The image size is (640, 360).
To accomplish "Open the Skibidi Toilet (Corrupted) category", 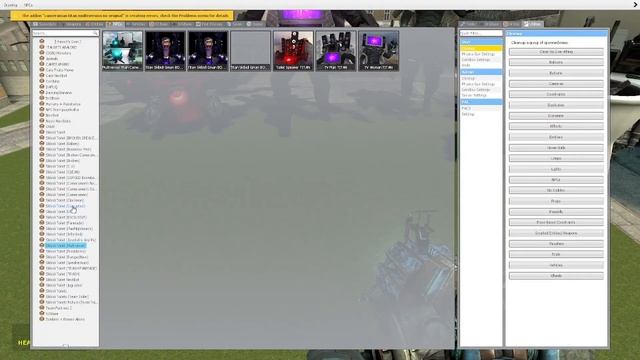I will pos(65,206).
